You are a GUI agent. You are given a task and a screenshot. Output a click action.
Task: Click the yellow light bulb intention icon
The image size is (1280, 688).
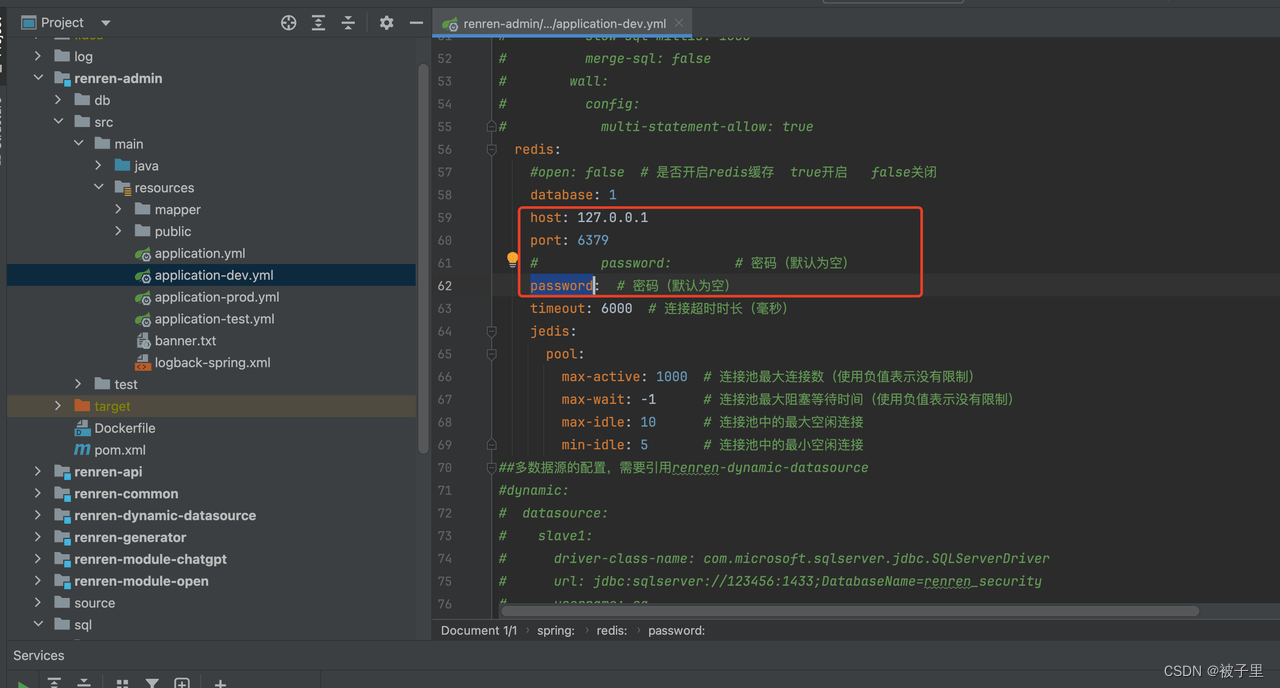513,260
